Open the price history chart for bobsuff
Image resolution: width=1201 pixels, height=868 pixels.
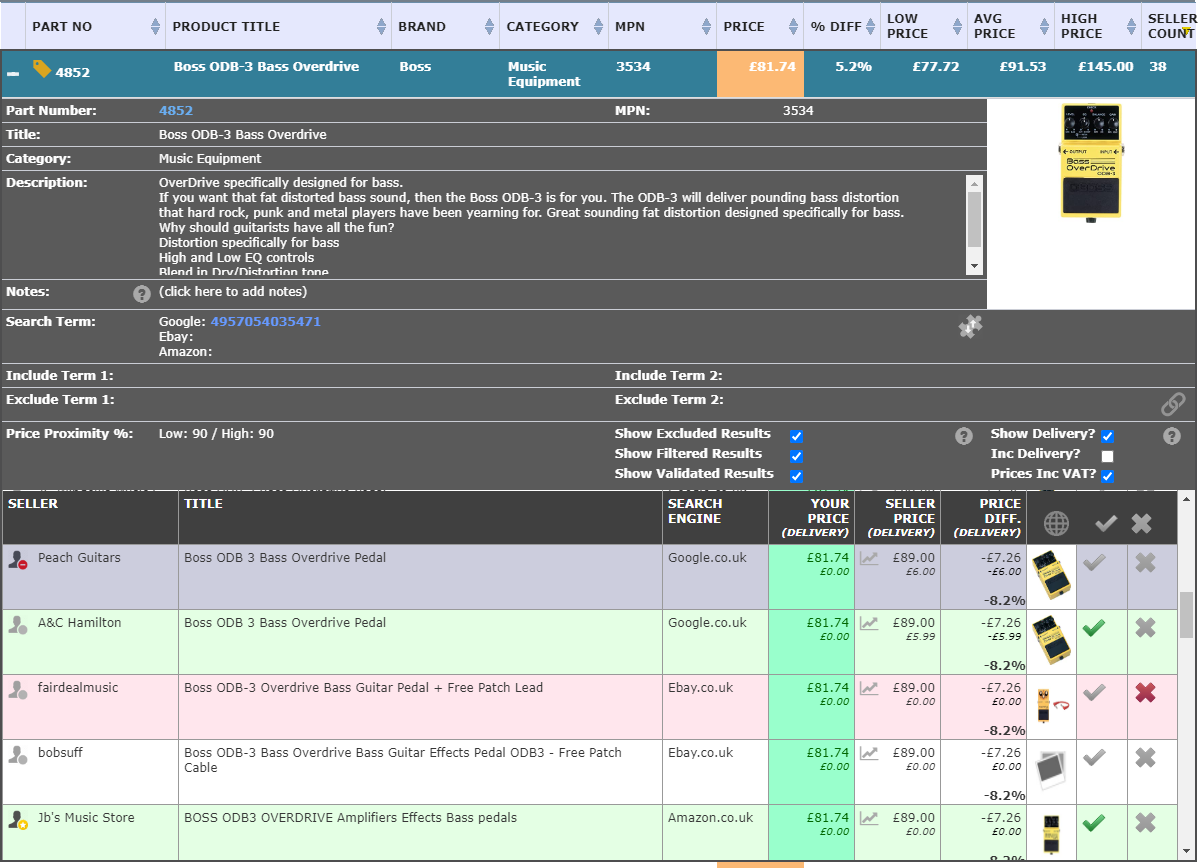pyautogui.click(x=869, y=754)
